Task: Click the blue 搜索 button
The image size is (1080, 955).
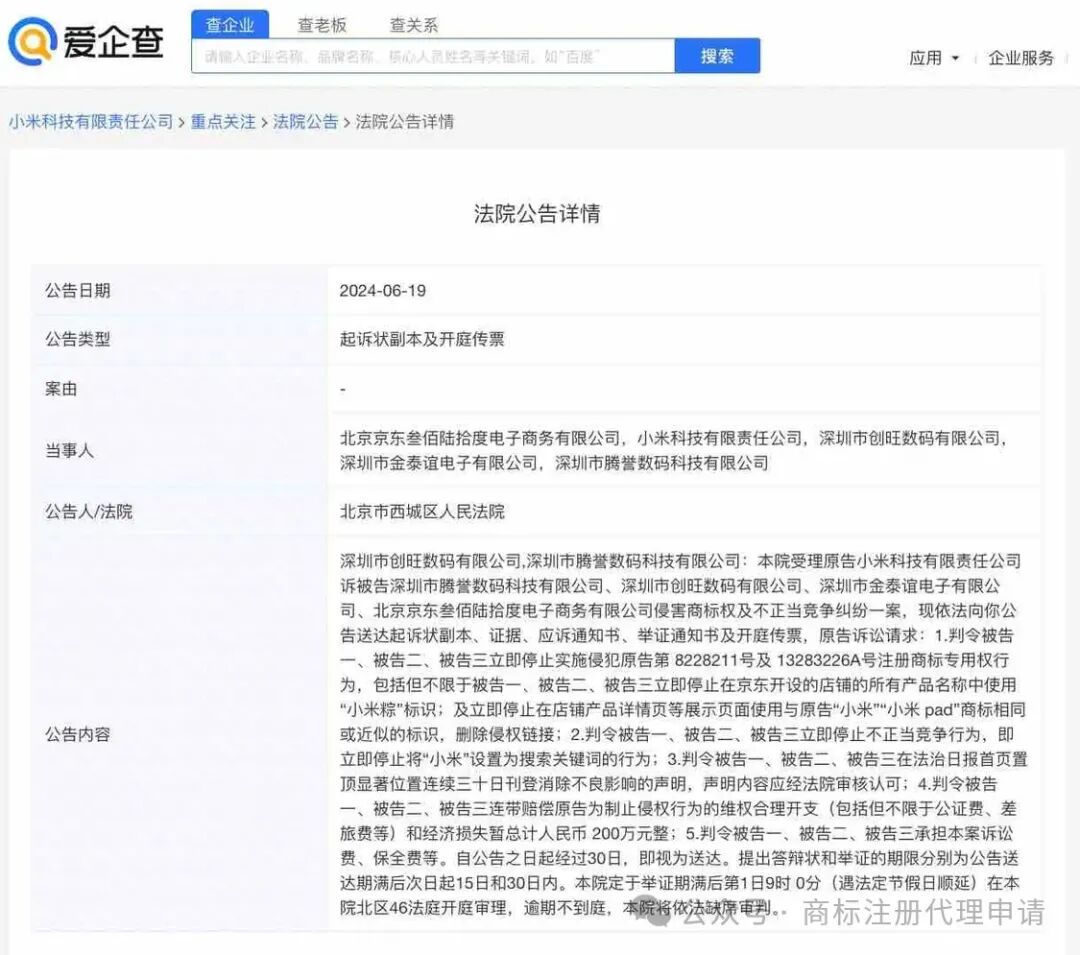Action: click(717, 56)
